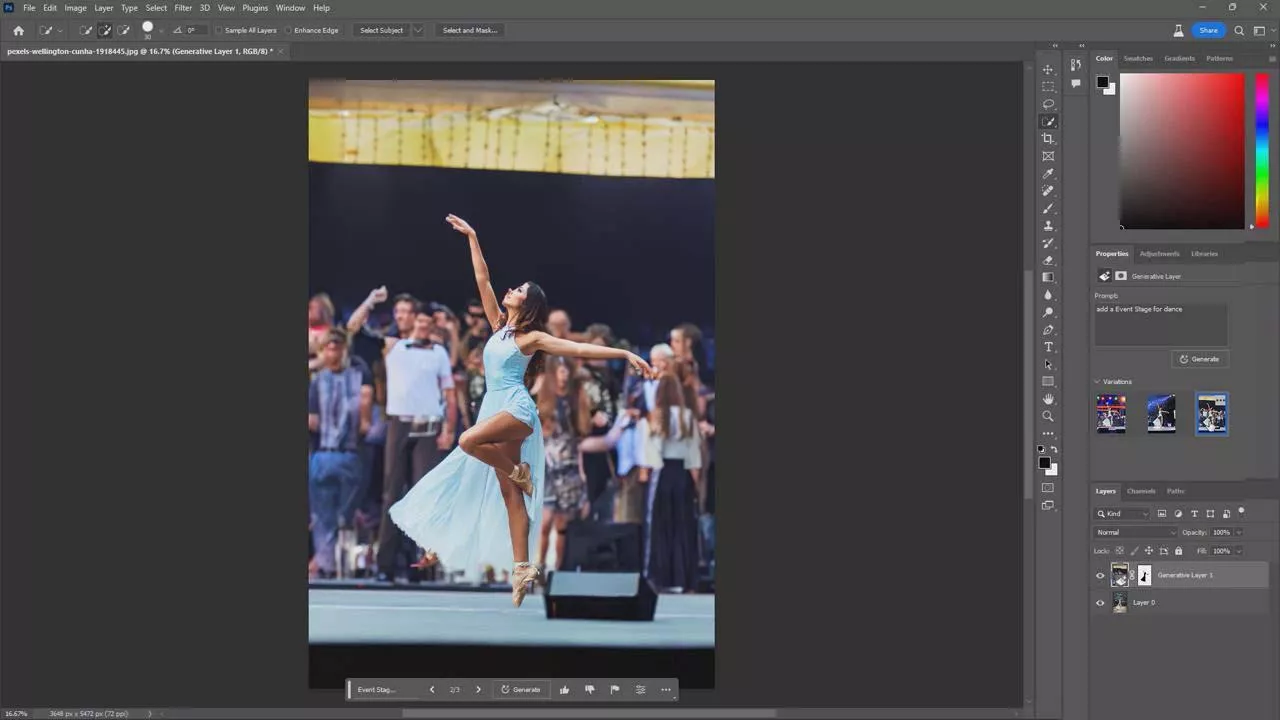Collapse the Variations section

pos(1097,382)
